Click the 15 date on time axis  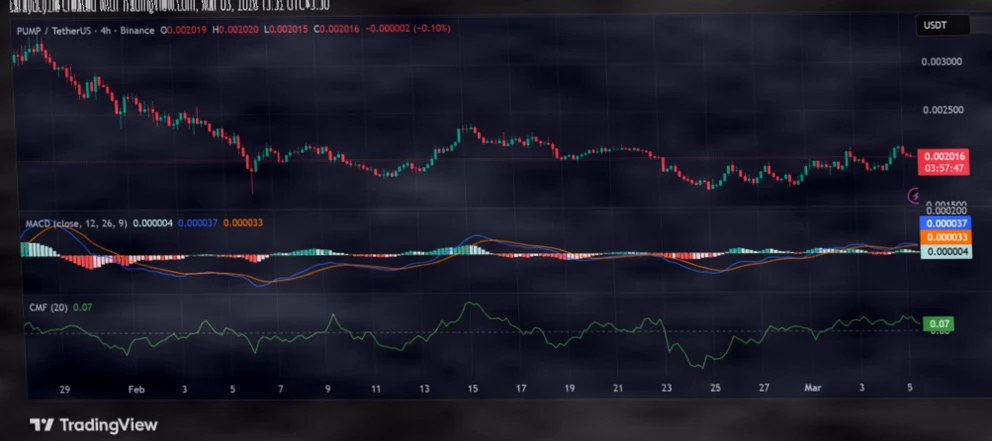coord(473,389)
